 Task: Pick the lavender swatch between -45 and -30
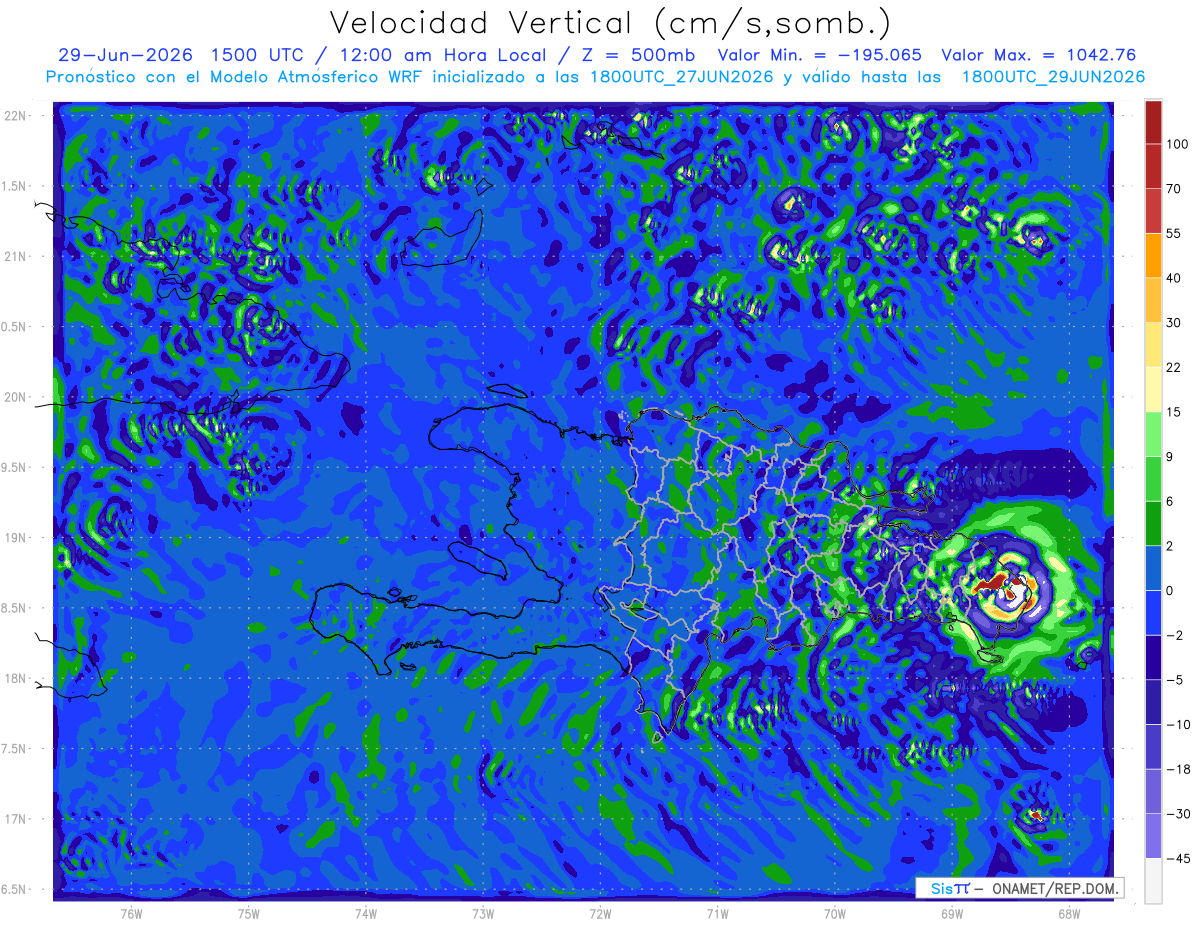[x=1153, y=835]
